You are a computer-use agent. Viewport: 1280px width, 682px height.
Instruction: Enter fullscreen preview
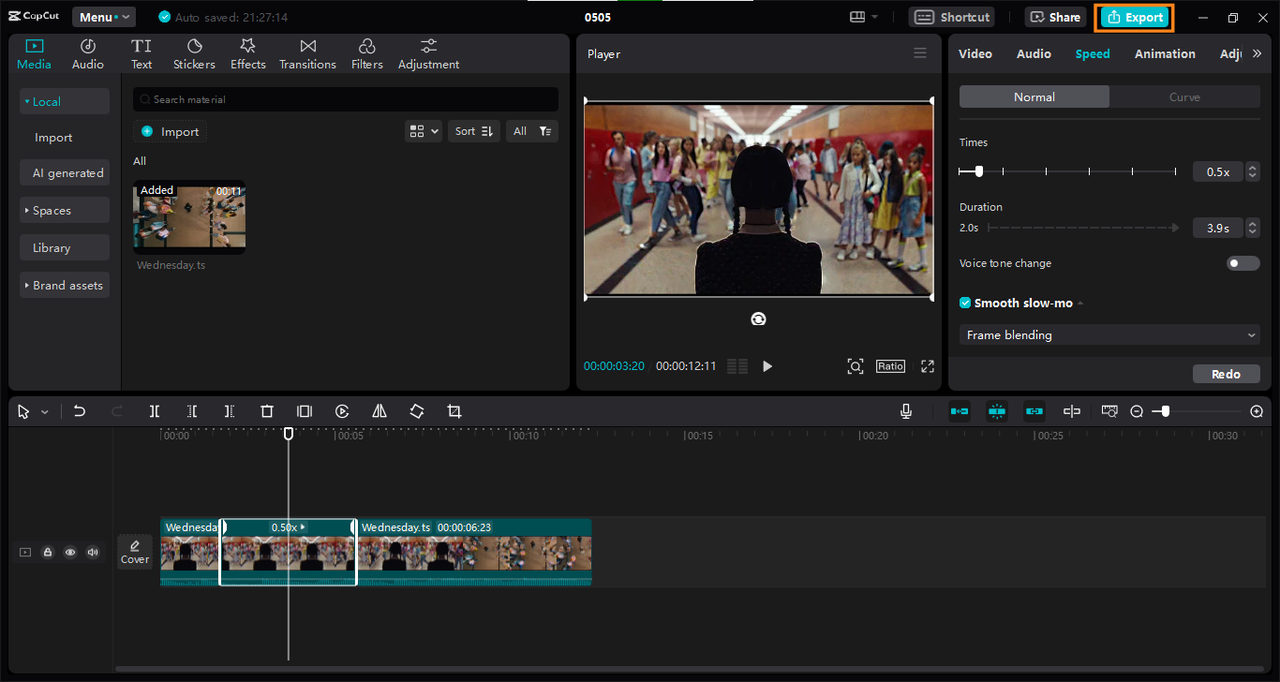[927, 366]
